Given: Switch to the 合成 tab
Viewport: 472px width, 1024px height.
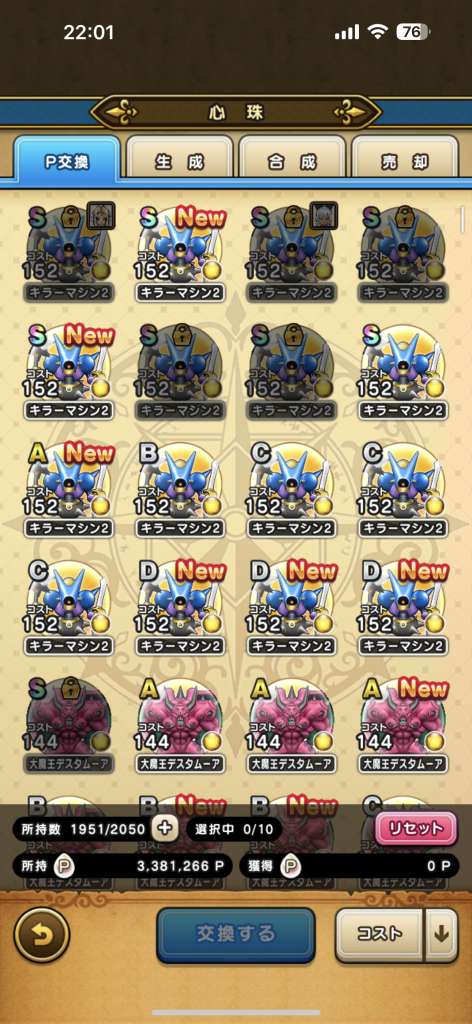Looking at the screenshot, I should click(292, 162).
